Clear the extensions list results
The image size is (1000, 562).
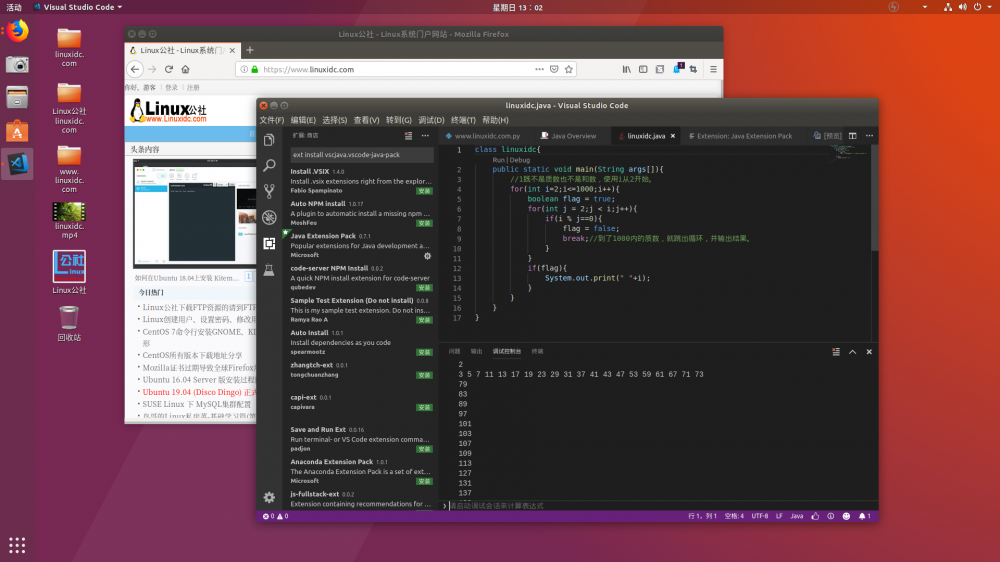[x=408, y=136]
